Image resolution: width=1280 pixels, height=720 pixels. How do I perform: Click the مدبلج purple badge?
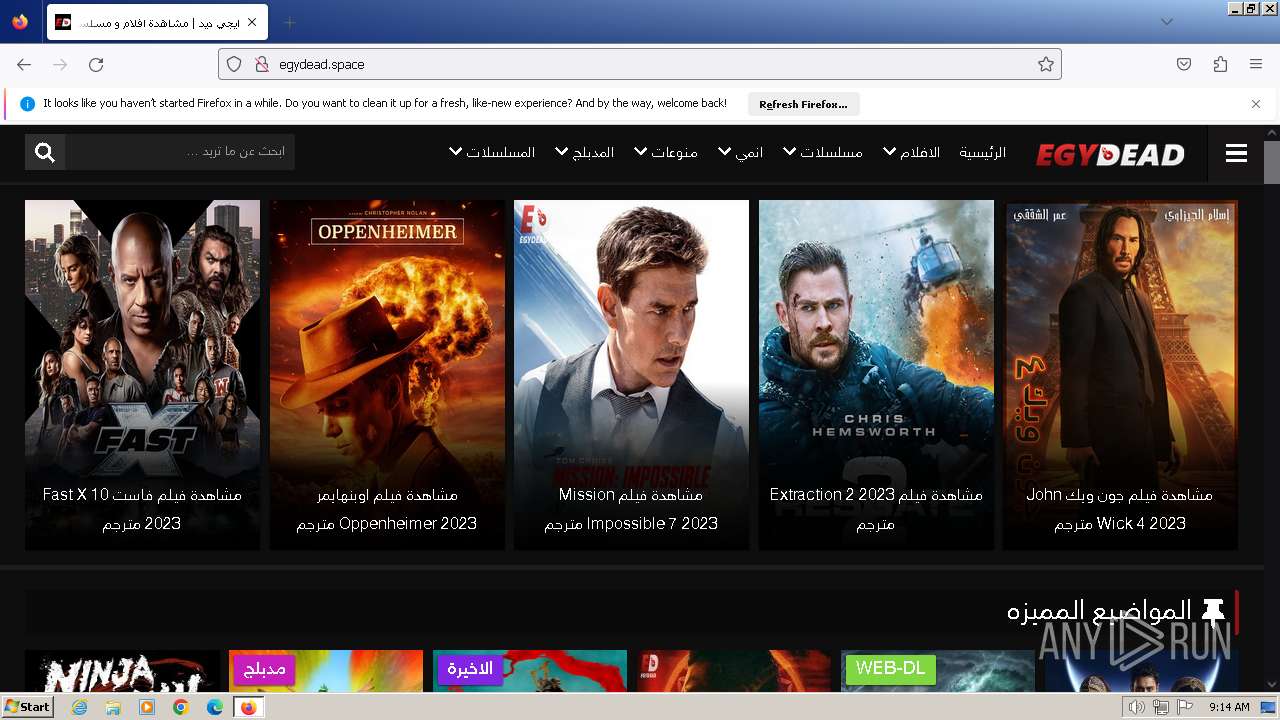[x=264, y=669]
